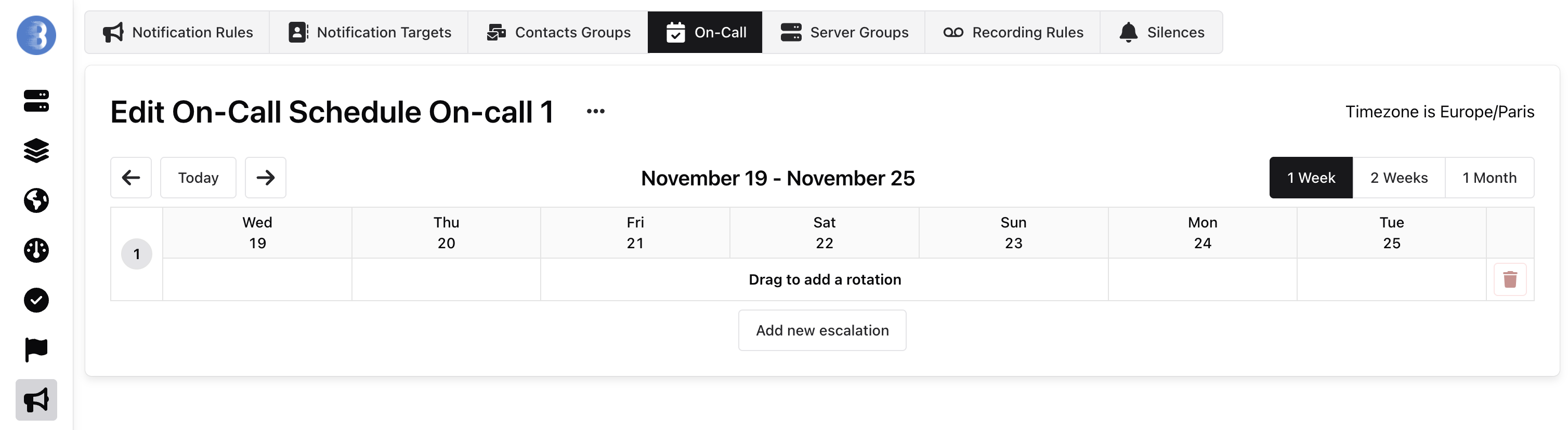The height and width of the screenshot is (430, 1568).
Task: Open the flag icon in sidebar
Action: pos(36,351)
